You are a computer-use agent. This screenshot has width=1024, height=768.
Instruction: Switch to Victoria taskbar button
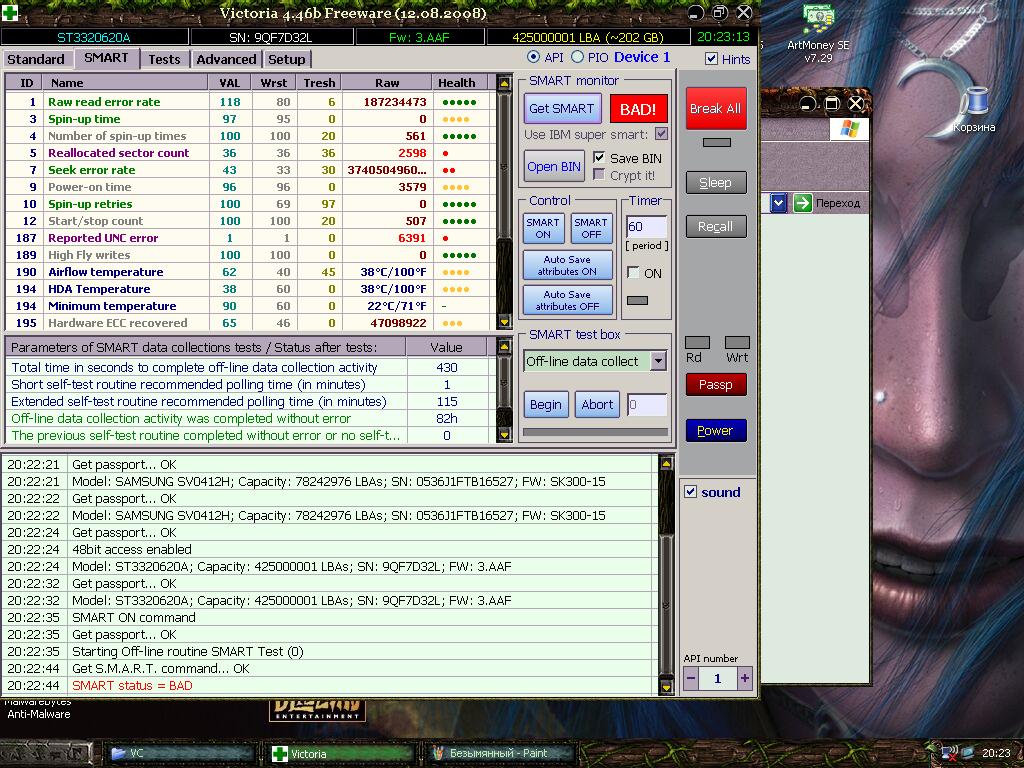(x=341, y=754)
